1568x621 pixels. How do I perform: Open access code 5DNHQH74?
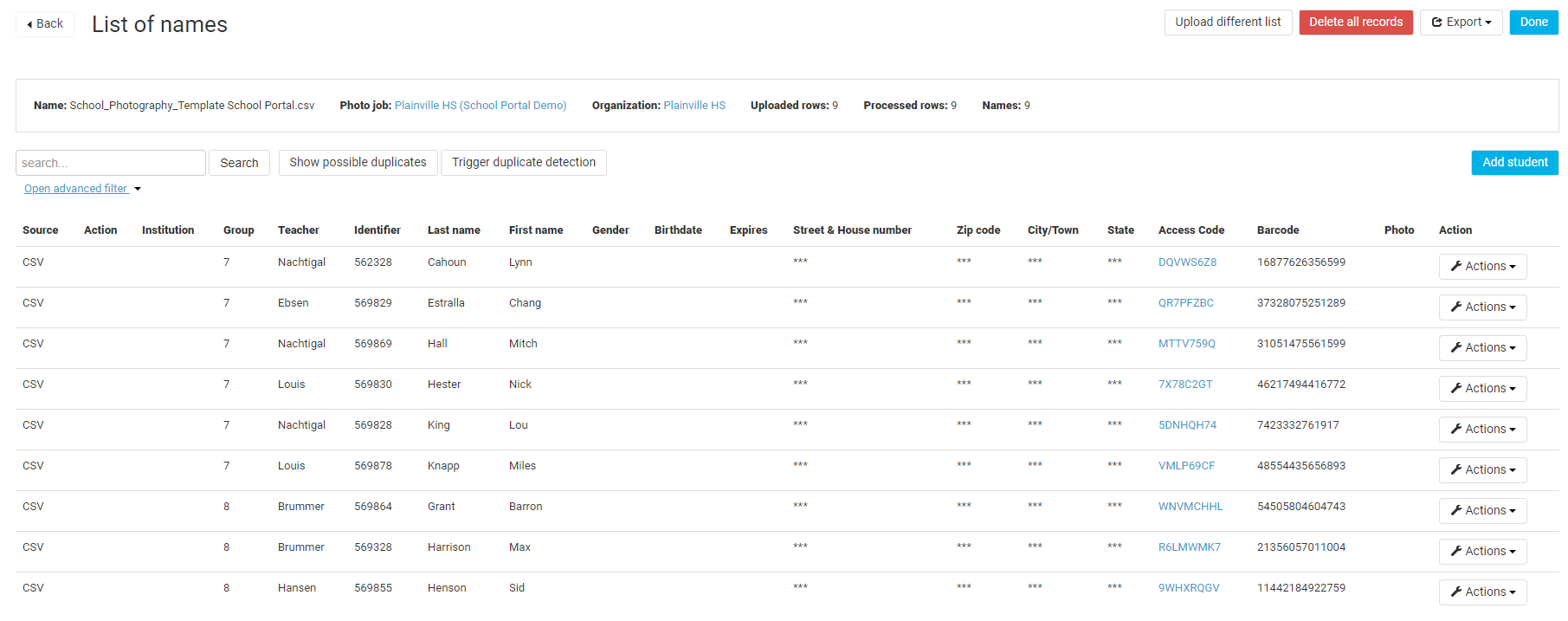point(1187,425)
